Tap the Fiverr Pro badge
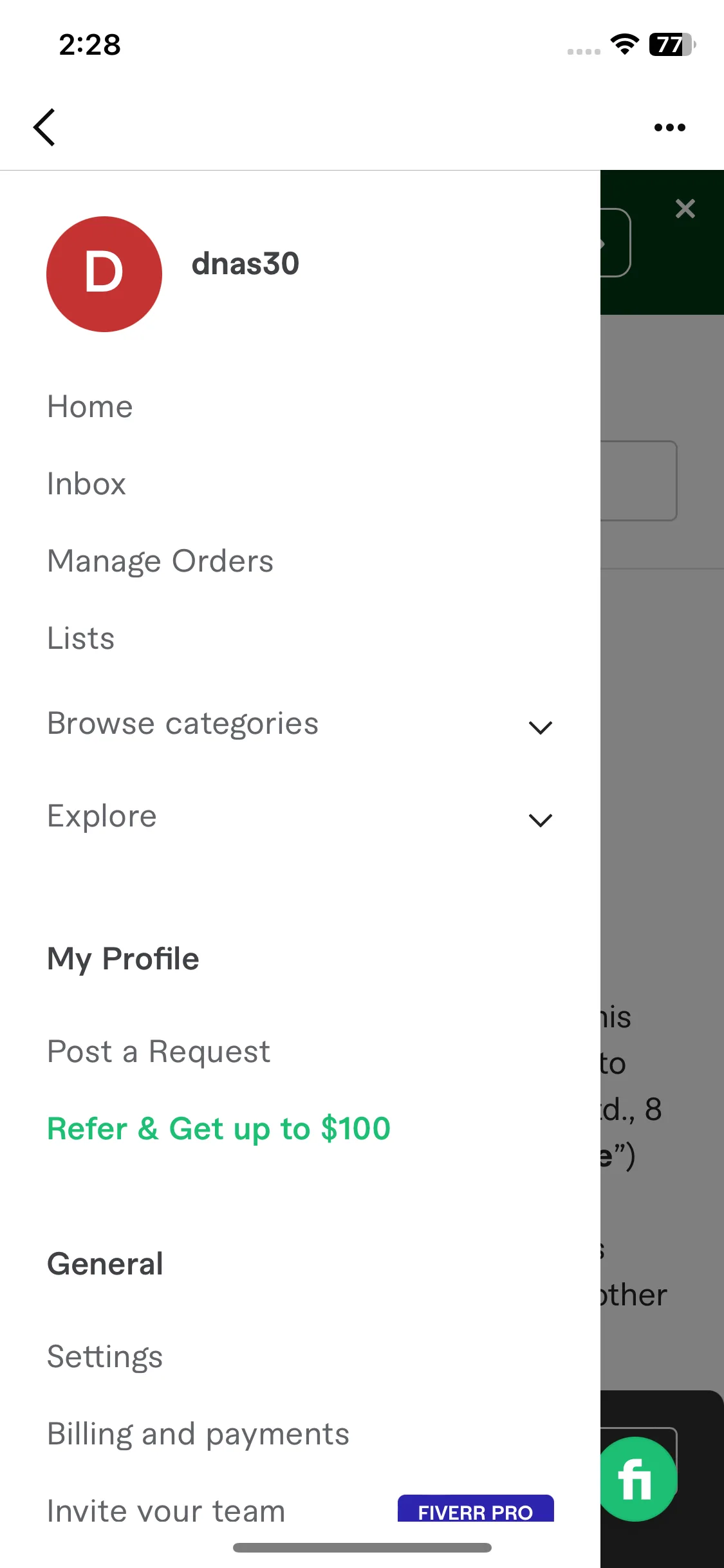The image size is (724, 1568). pos(476,1509)
